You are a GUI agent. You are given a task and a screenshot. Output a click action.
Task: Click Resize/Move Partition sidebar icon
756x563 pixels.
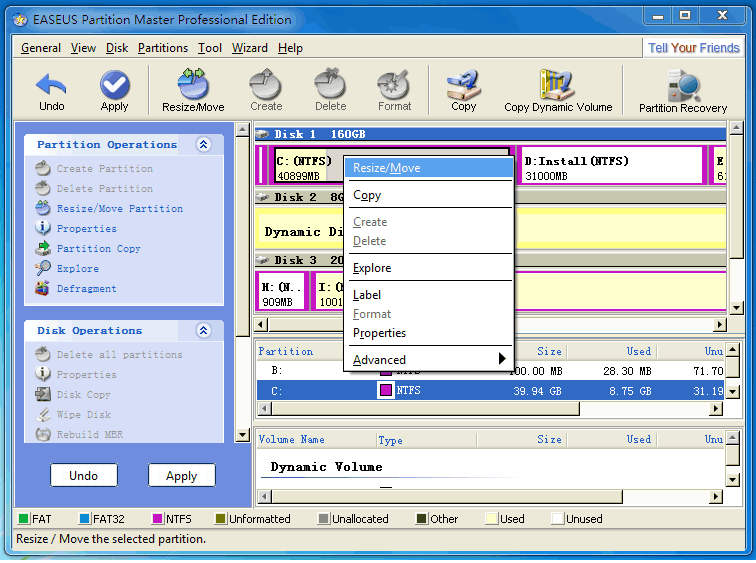[43, 208]
